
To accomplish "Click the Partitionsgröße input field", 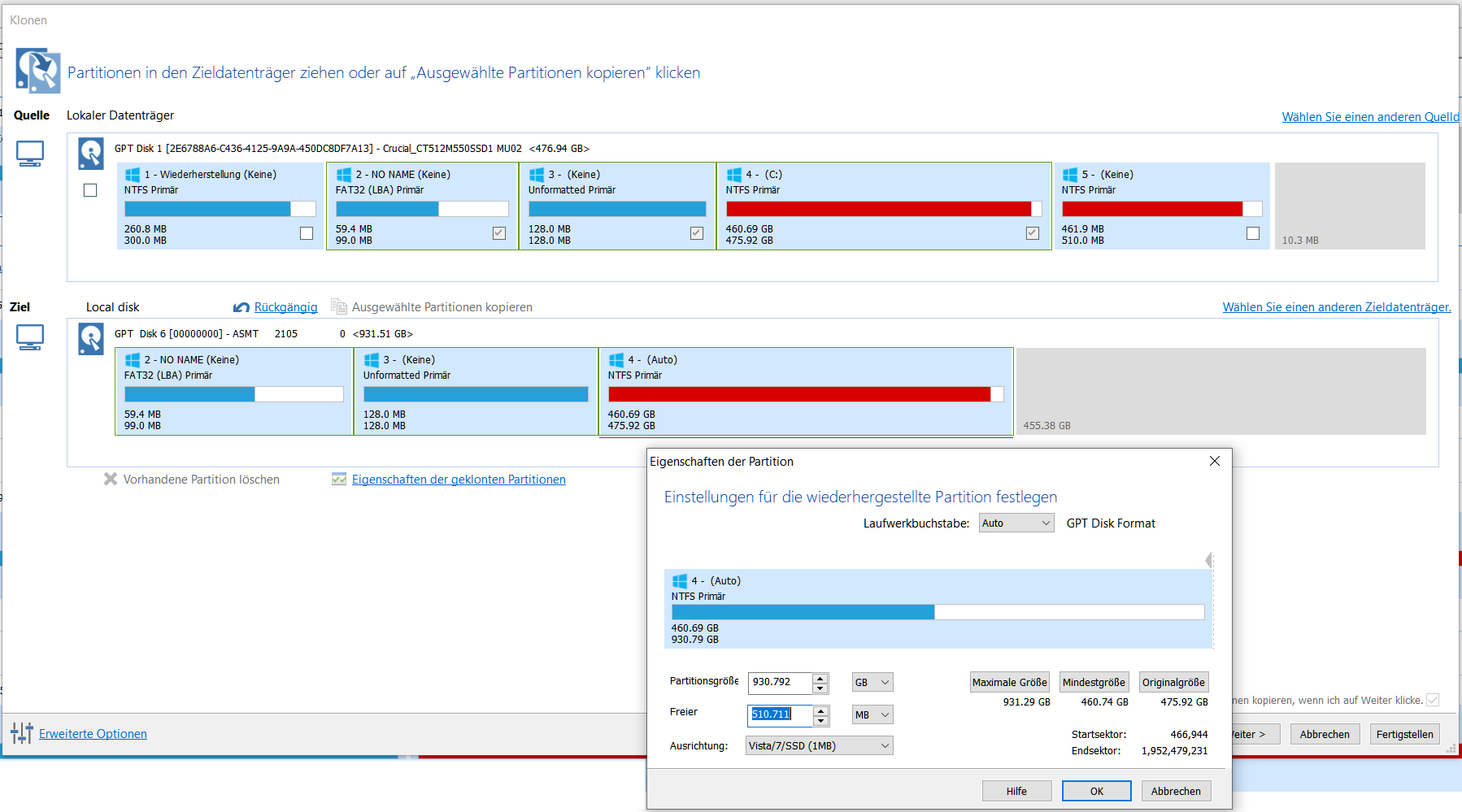I will pyautogui.click(x=781, y=683).
